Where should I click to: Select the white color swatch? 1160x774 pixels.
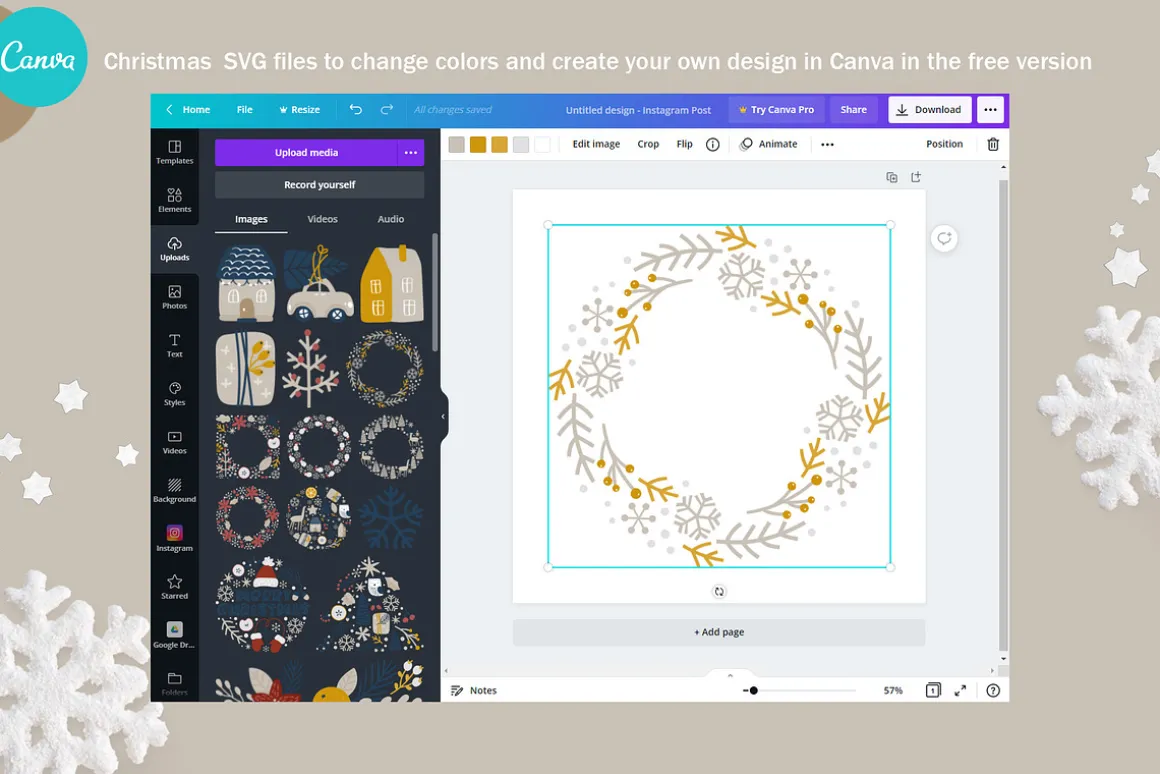[542, 144]
